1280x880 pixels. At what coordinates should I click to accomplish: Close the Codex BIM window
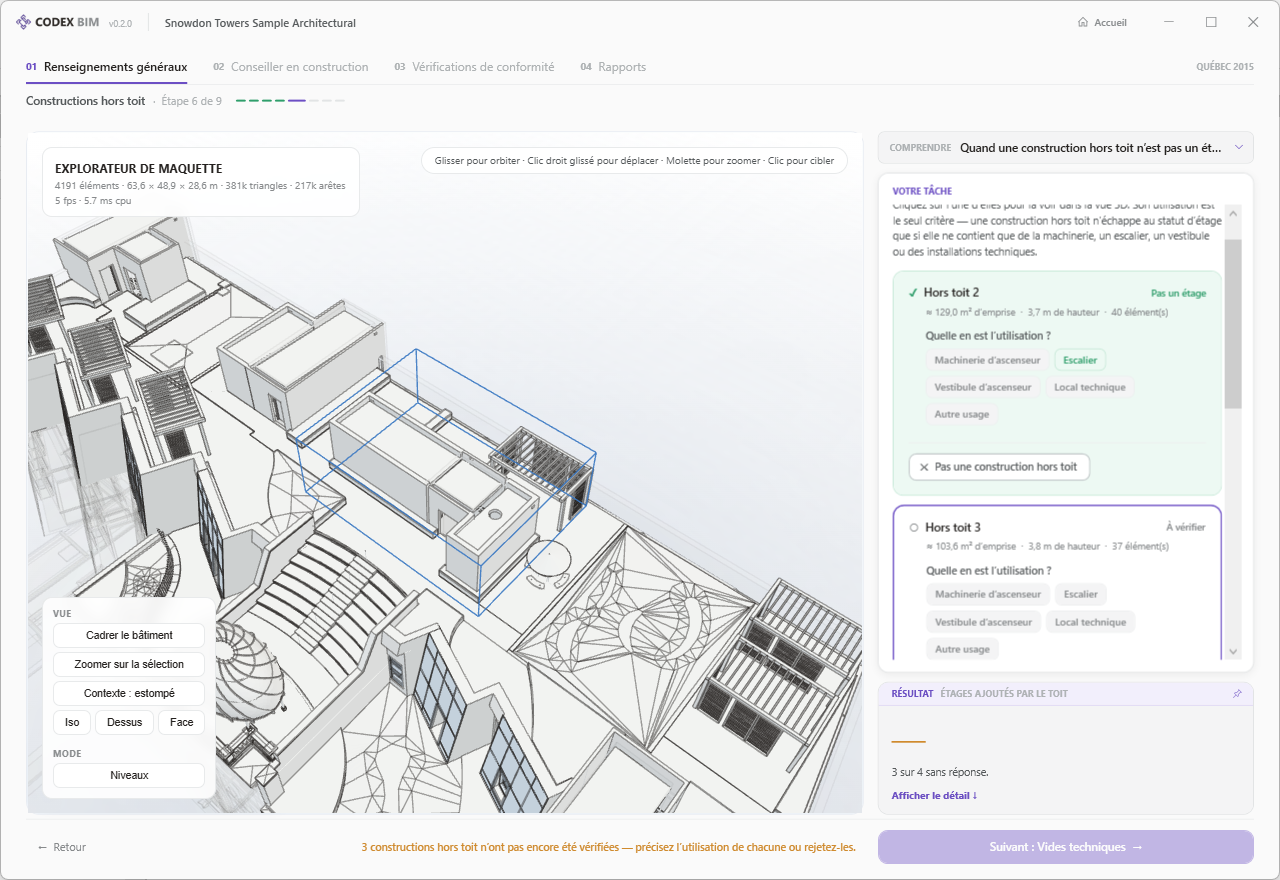[1253, 22]
